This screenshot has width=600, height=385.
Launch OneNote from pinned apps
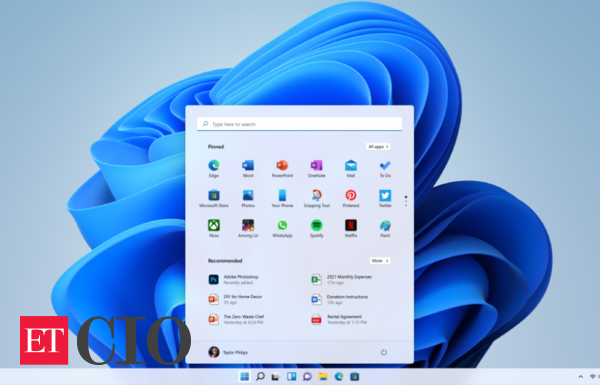pos(316,168)
